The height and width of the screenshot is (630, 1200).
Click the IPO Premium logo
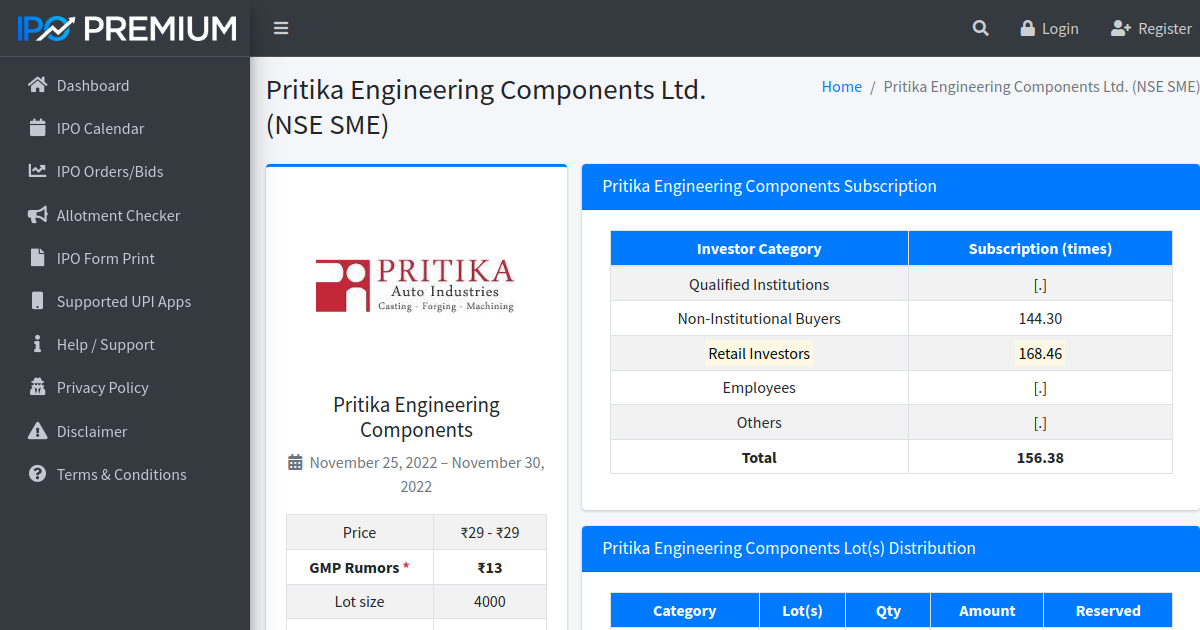(125, 28)
